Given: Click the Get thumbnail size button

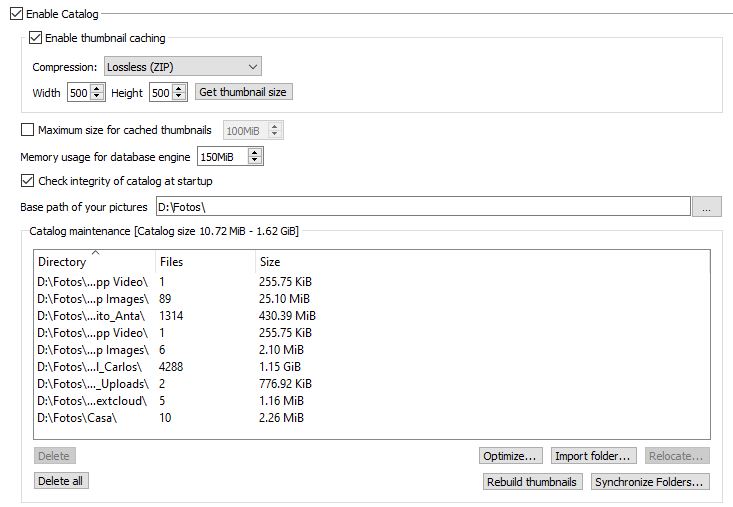Looking at the screenshot, I should pyautogui.click(x=243, y=92).
